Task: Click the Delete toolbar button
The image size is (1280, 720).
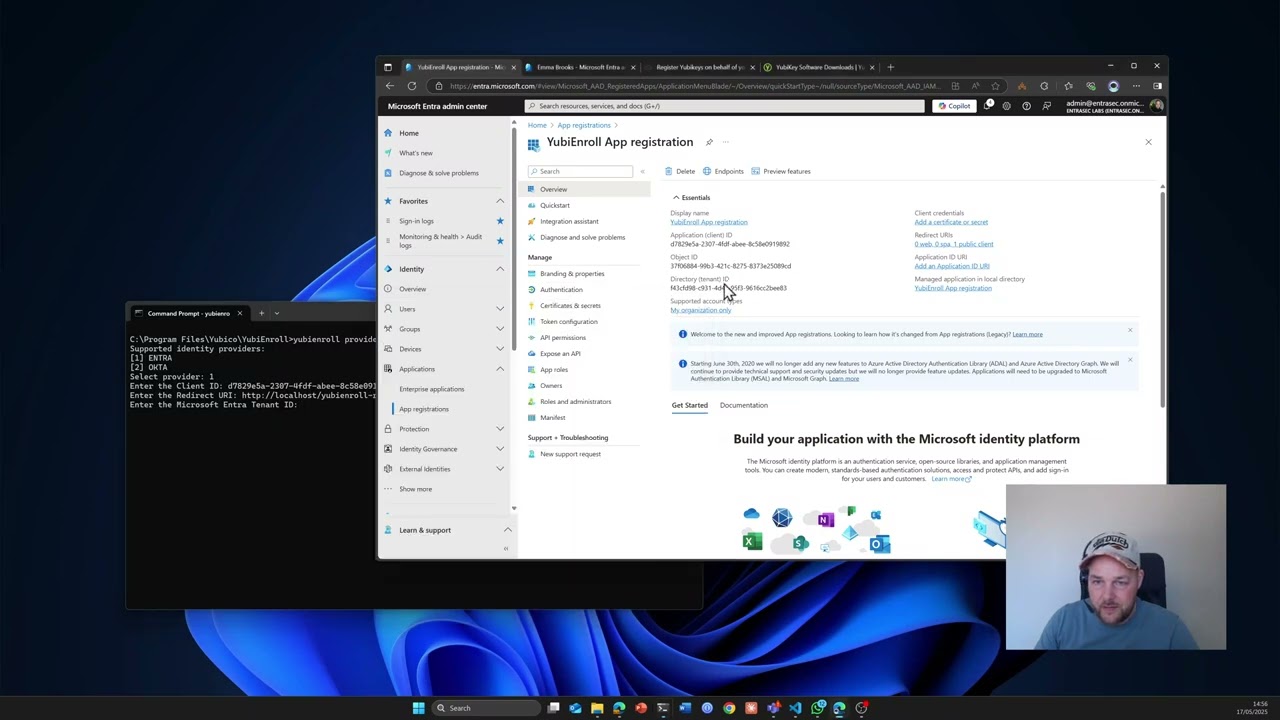Action: tap(680, 171)
